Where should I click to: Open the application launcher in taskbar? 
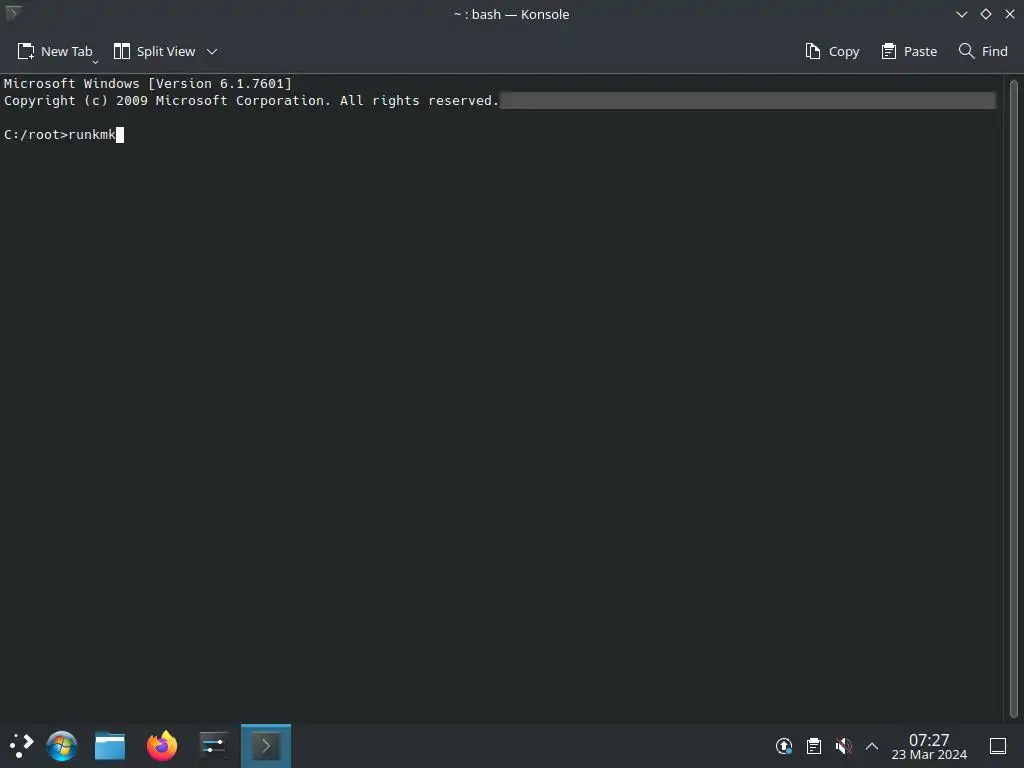(x=21, y=746)
